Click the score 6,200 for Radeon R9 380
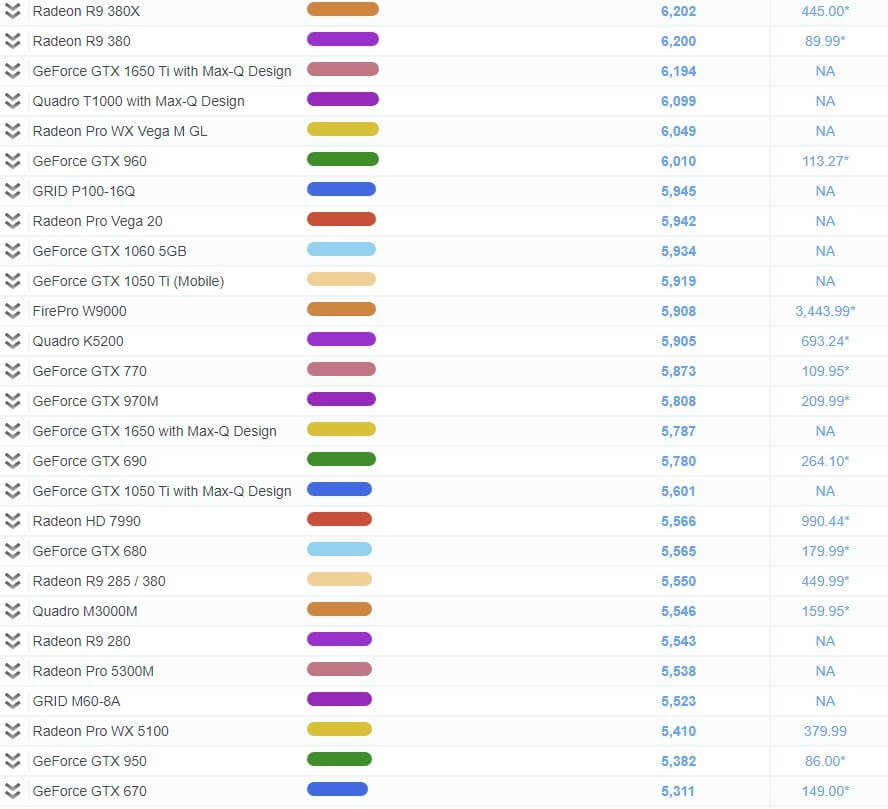Screen dimensions: 888x809 click(x=678, y=41)
